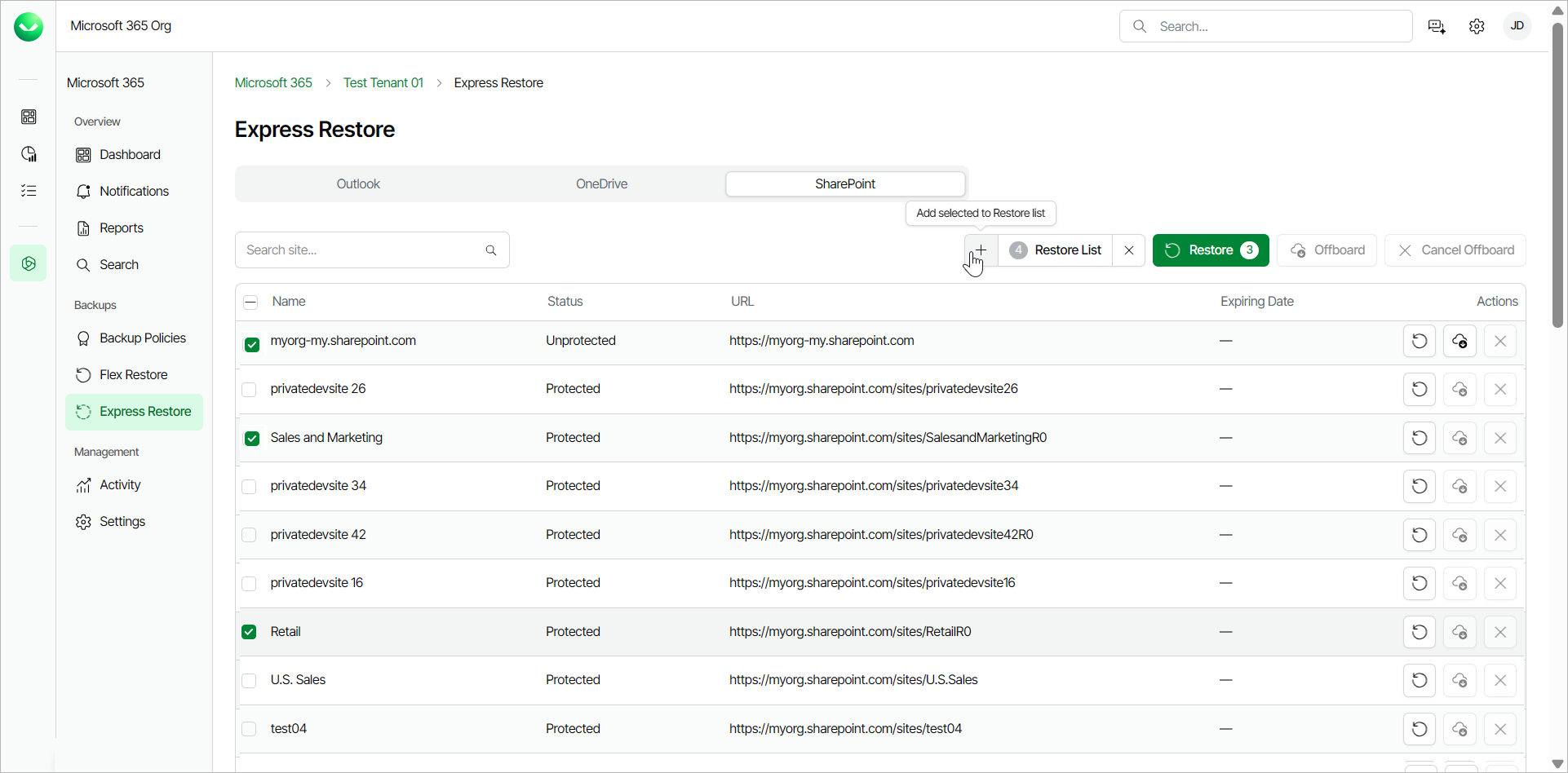Viewport: 1568px width, 773px height.
Task: Check the privatedevsite 34 checkbox
Action: 249,487
